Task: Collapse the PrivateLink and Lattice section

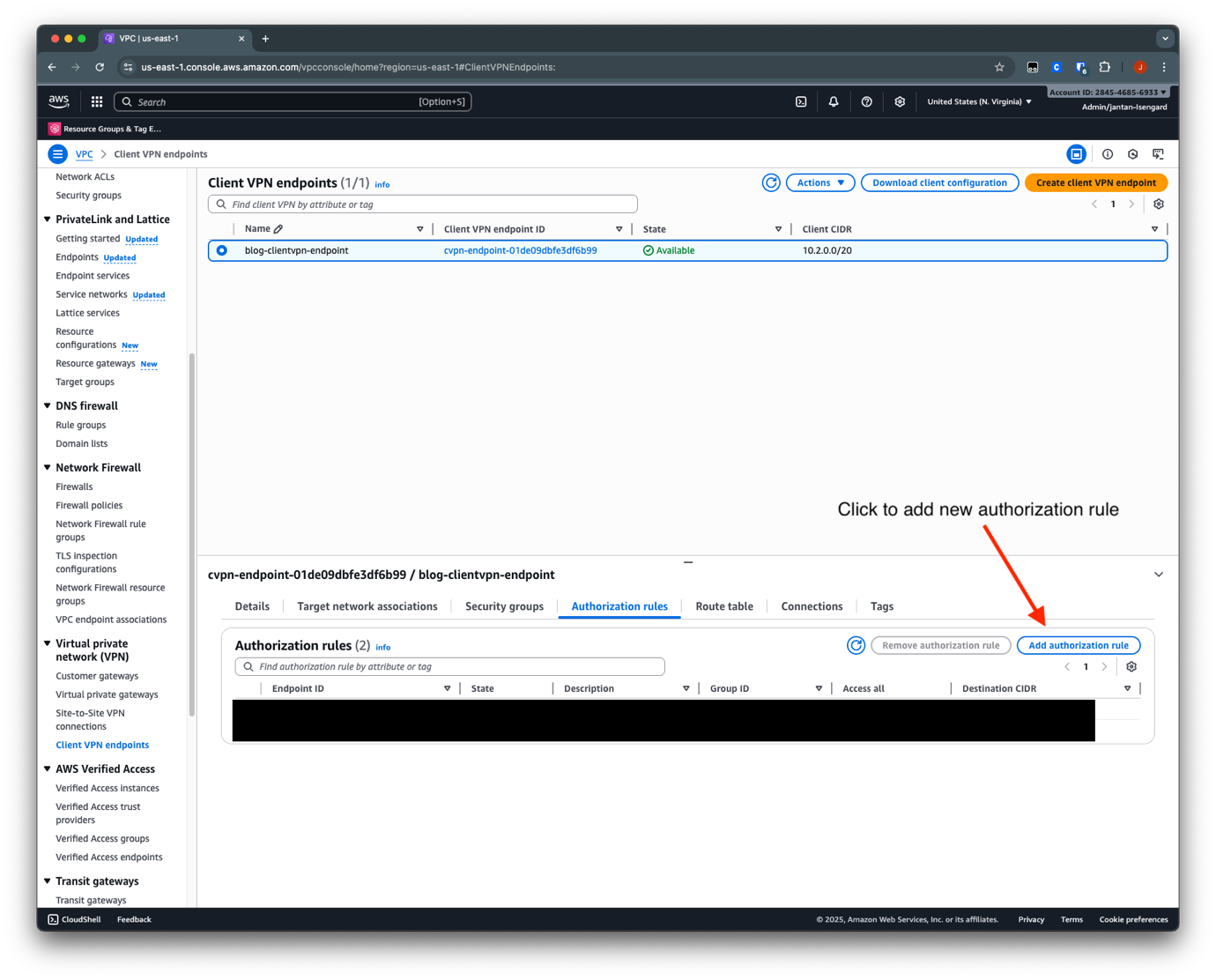Action: [x=48, y=219]
